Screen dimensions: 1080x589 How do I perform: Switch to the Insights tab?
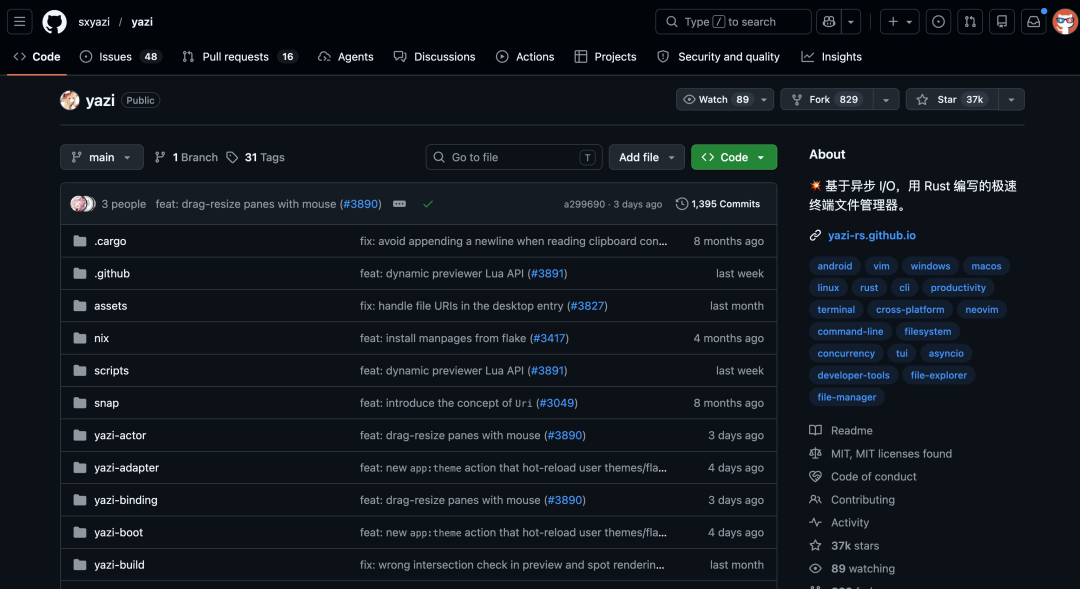[831, 56]
